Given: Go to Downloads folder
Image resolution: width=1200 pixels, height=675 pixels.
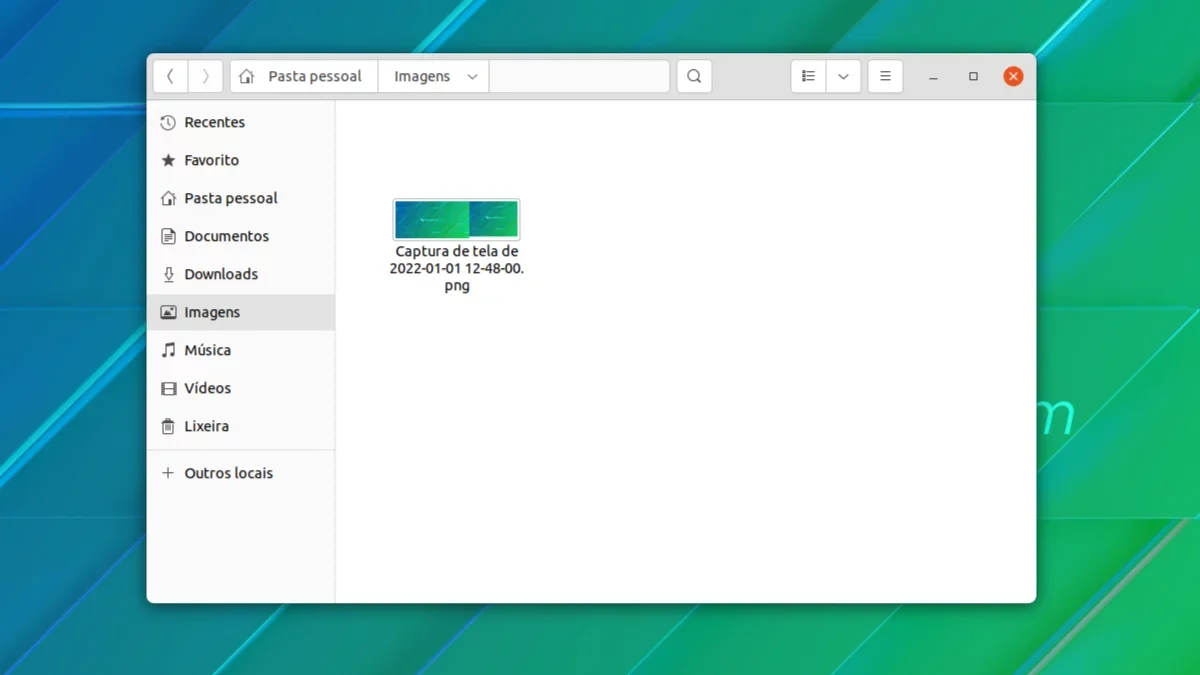Looking at the screenshot, I should (x=241, y=274).
